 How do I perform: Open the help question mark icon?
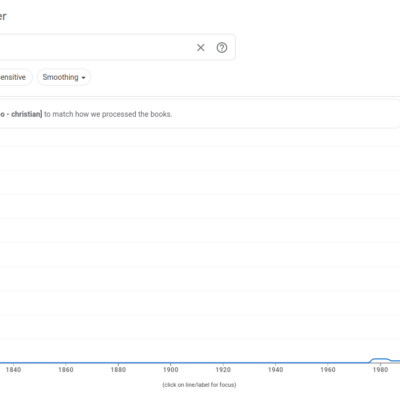(x=222, y=48)
